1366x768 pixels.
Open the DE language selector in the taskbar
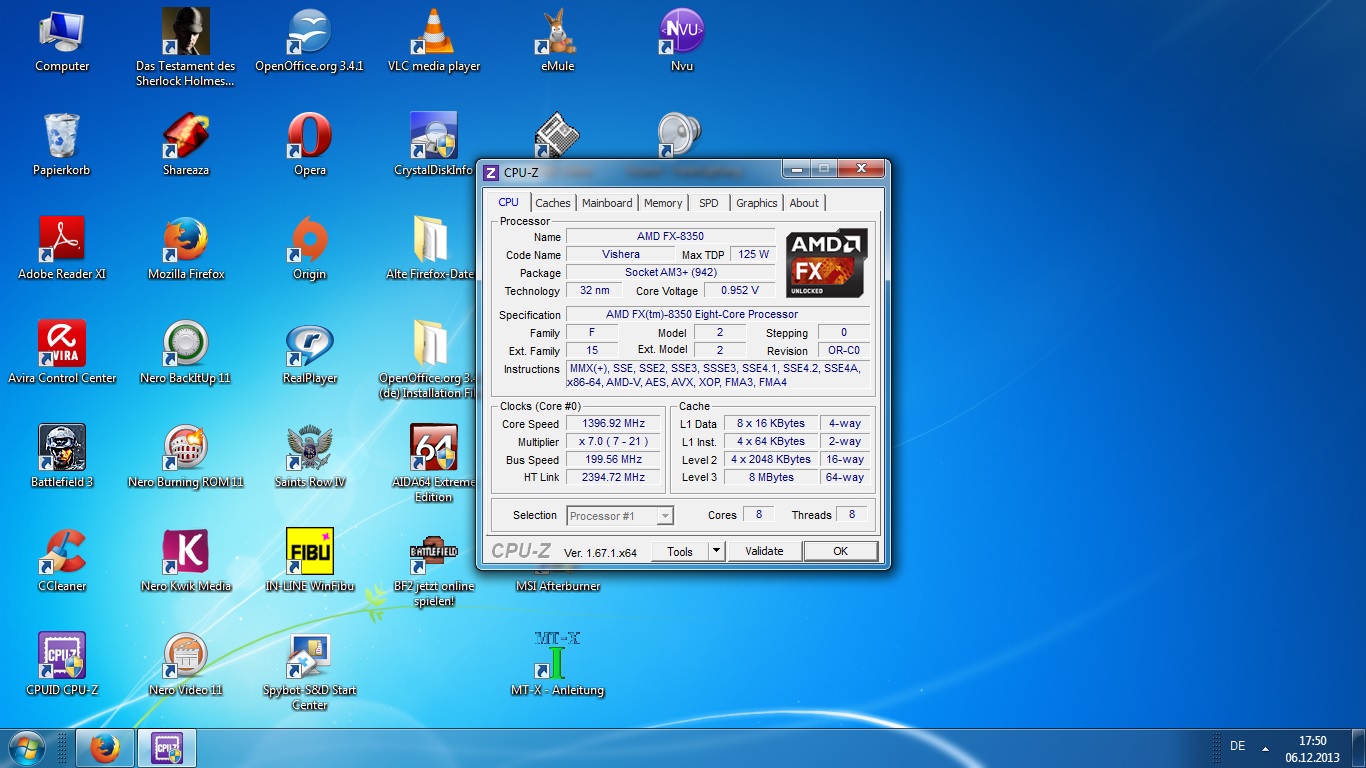pos(1237,746)
